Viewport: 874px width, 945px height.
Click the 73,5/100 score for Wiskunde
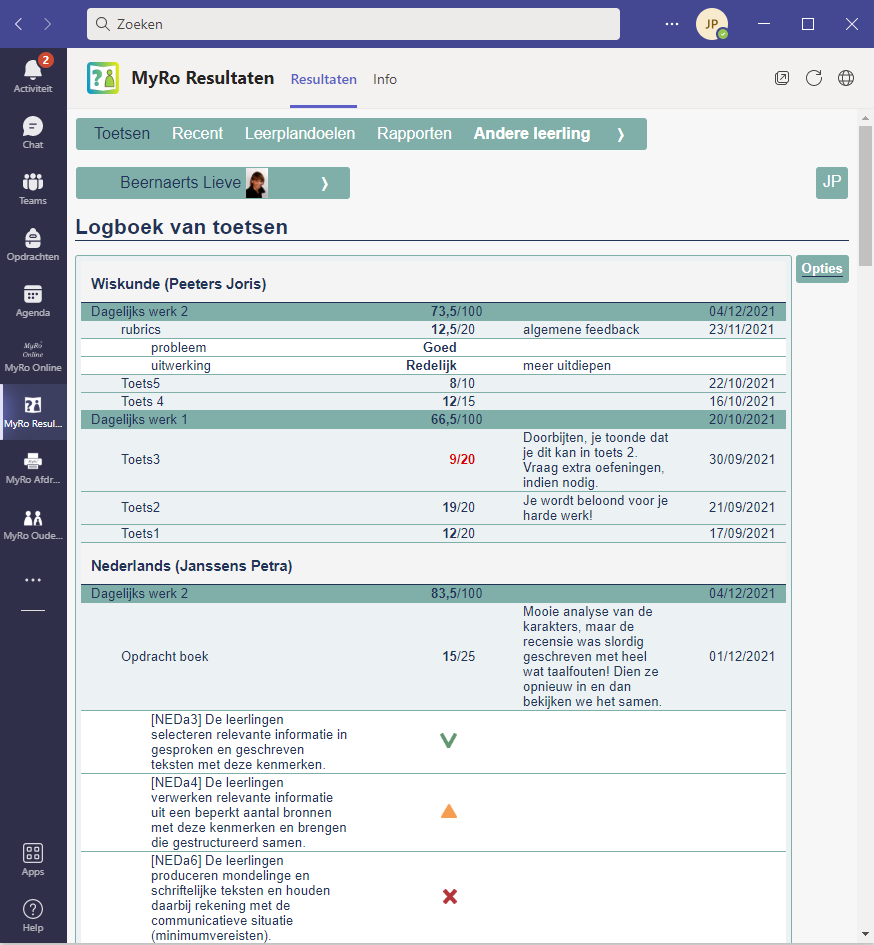[456, 312]
